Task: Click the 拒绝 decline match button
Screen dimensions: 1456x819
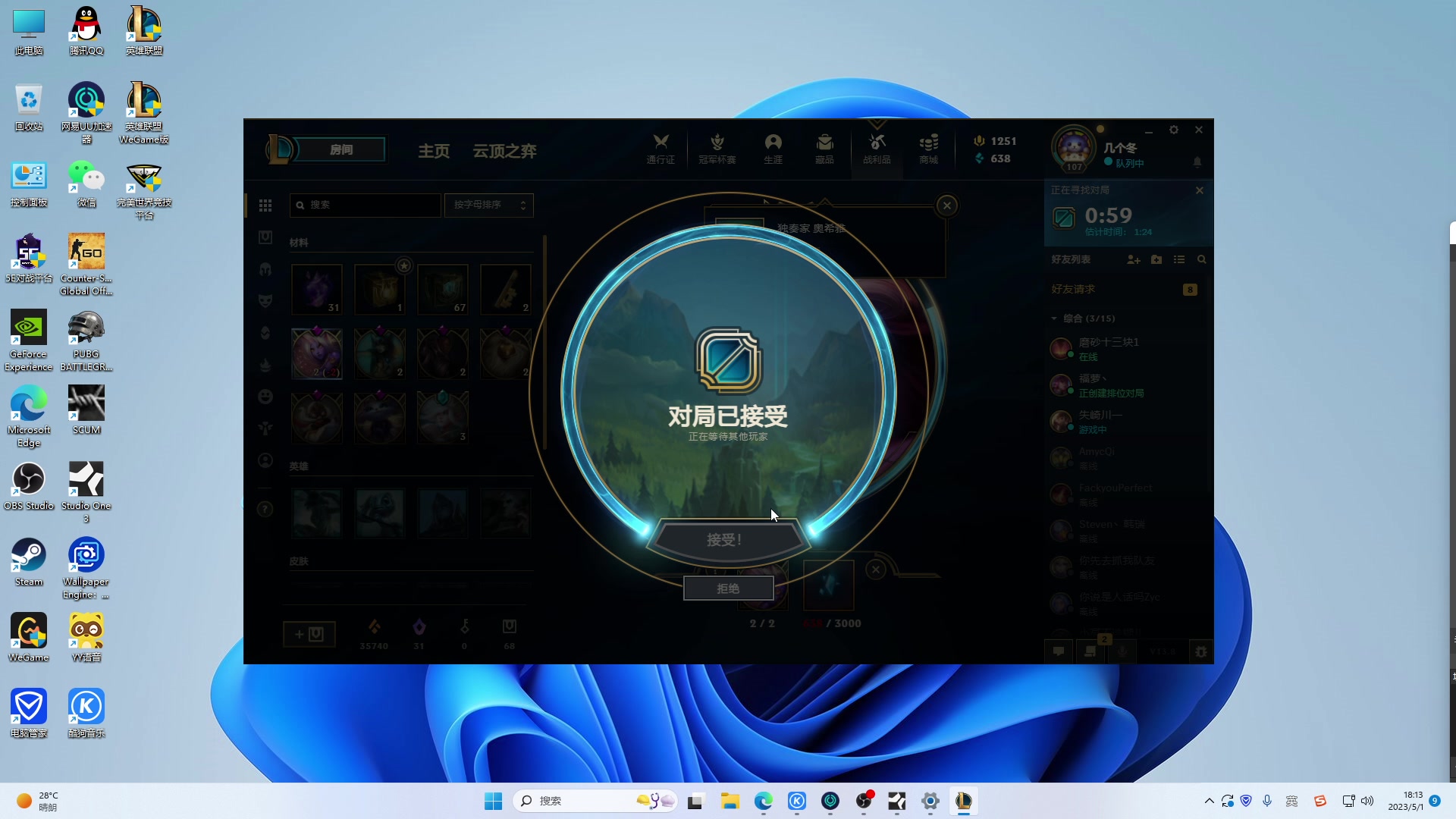Action: point(728,588)
